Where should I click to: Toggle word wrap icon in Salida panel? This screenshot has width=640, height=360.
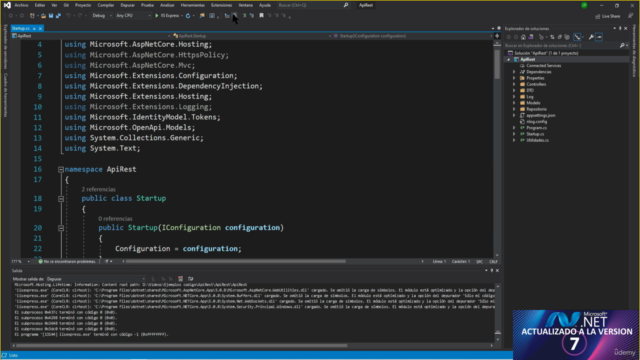[191, 279]
